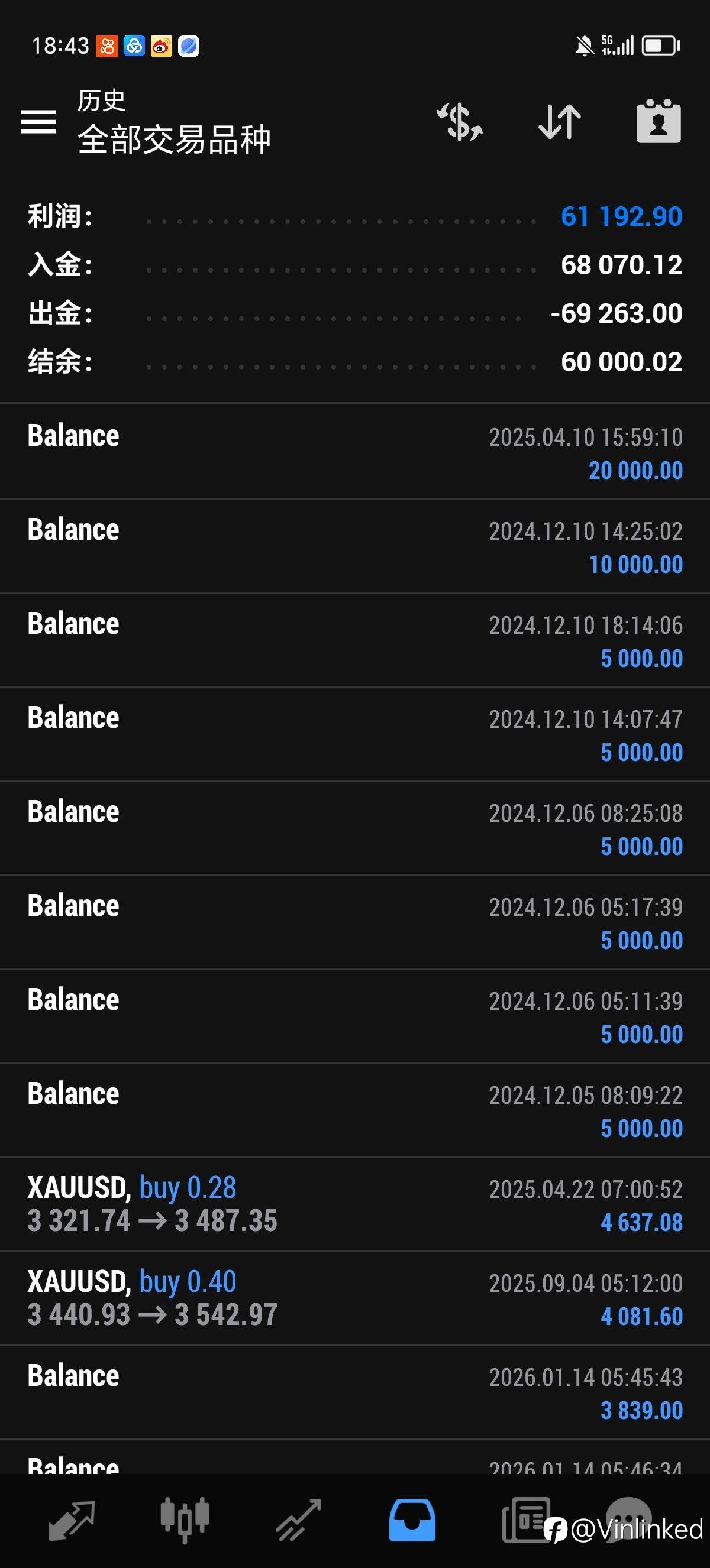
Task: Tap the 出金 withdrawal summary row
Action: point(355,313)
